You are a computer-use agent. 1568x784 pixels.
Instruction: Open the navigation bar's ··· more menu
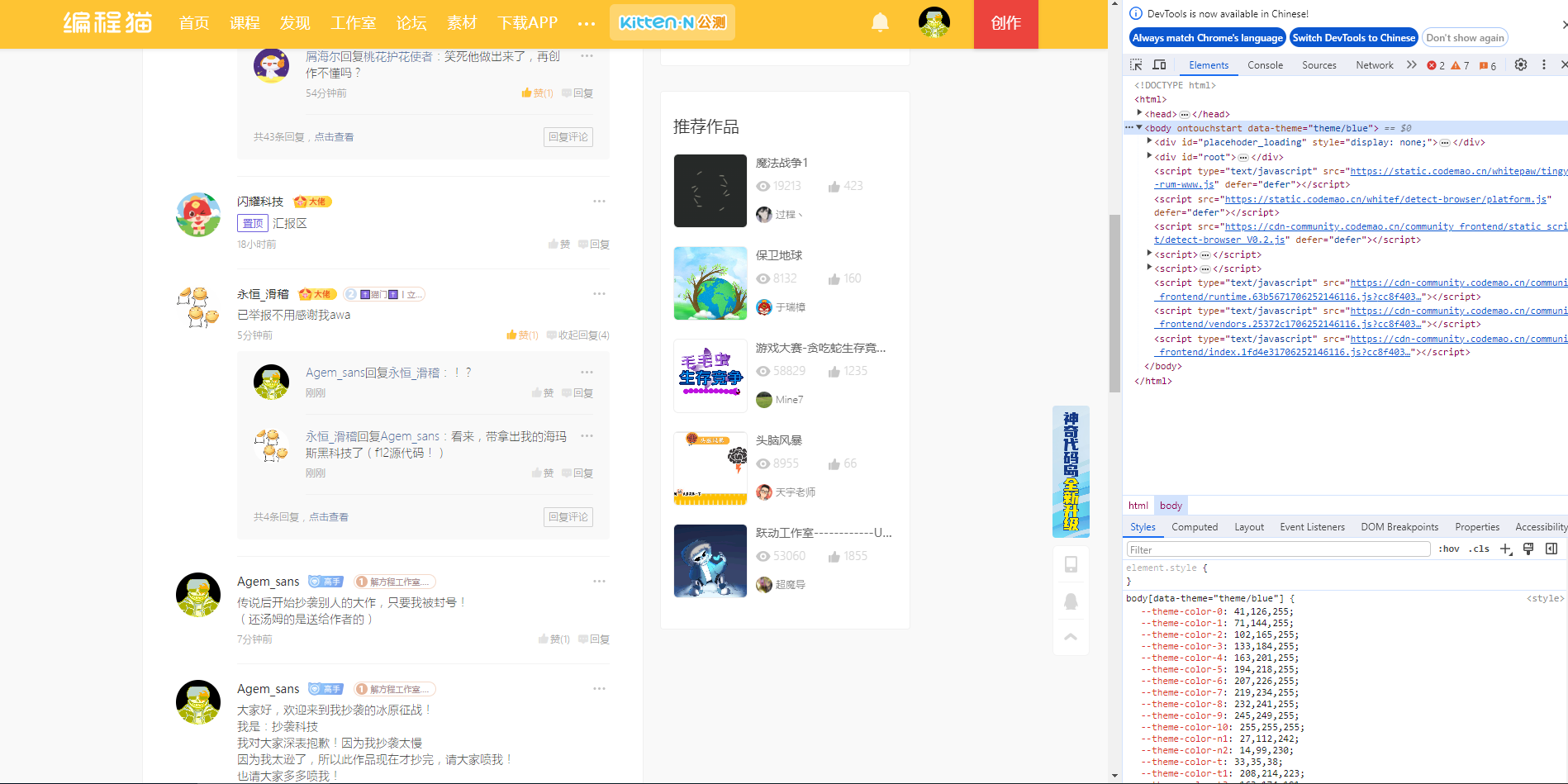pos(587,24)
